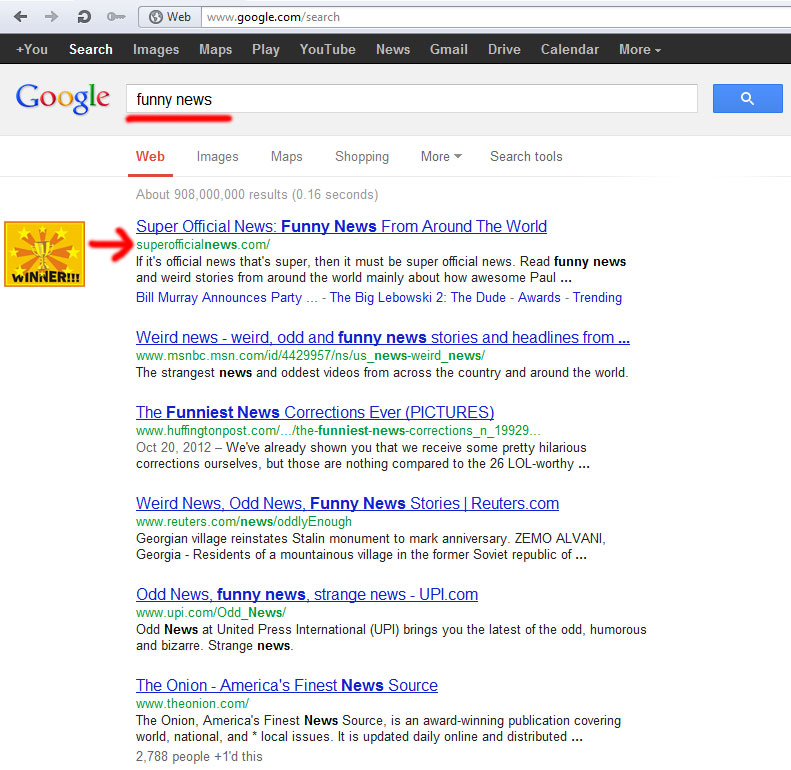The height and width of the screenshot is (770, 791).
Task: Click '2,788 people +1'd this' text
Action: (x=199, y=756)
